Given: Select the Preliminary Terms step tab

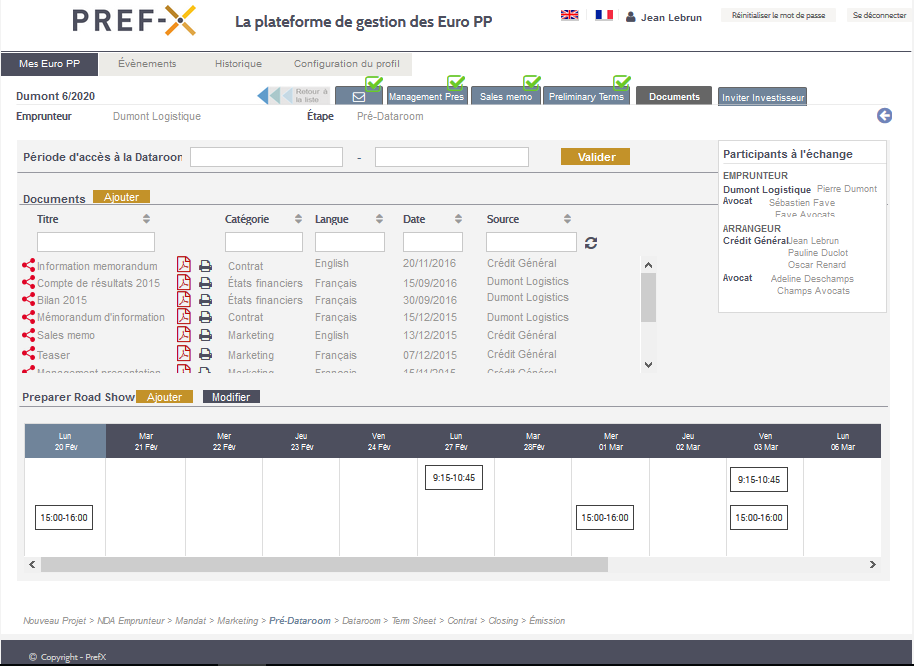Looking at the screenshot, I should 586,97.
